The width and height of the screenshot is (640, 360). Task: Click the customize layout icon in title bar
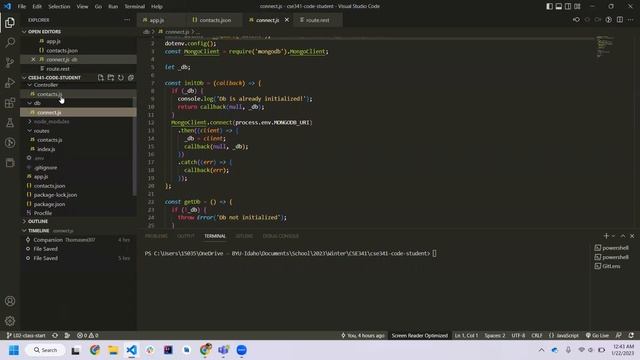click(577, 6)
